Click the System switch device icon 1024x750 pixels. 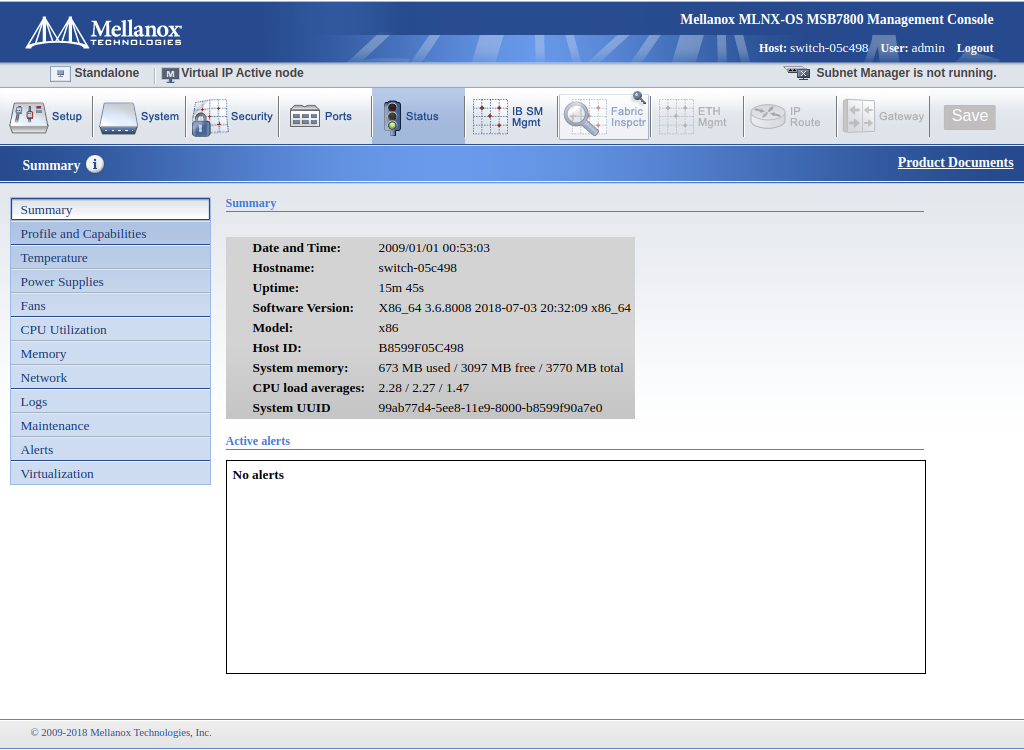(118, 118)
